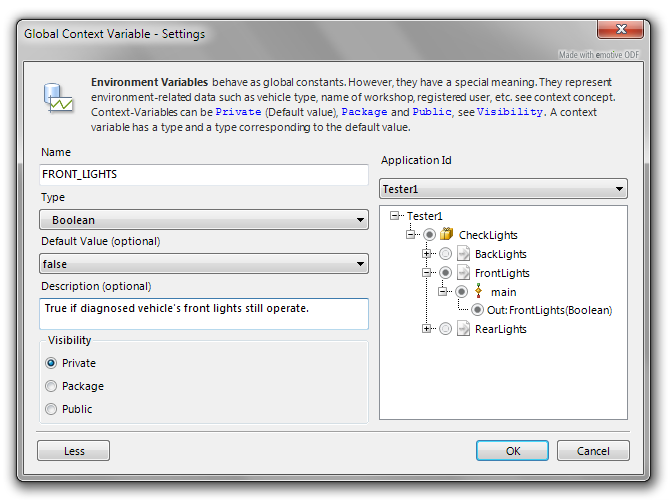Open the Default Value dropdown

click(x=204, y=263)
